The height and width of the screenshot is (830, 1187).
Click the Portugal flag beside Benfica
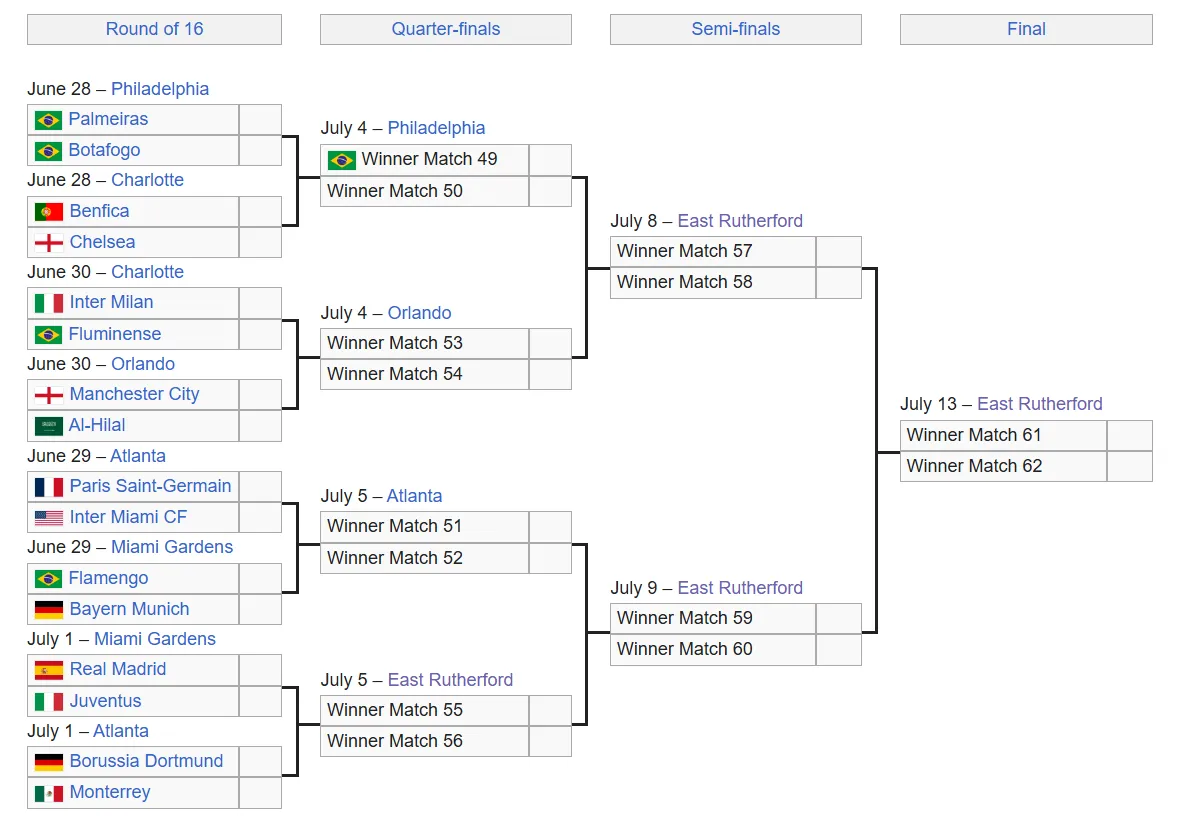(49, 212)
